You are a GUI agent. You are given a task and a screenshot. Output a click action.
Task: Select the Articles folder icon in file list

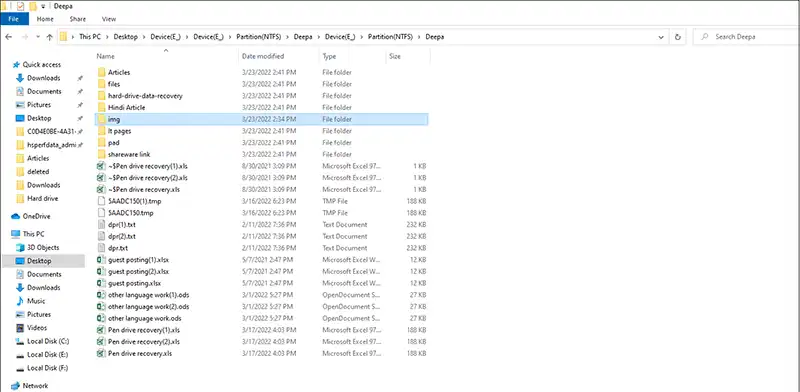(101, 72)
